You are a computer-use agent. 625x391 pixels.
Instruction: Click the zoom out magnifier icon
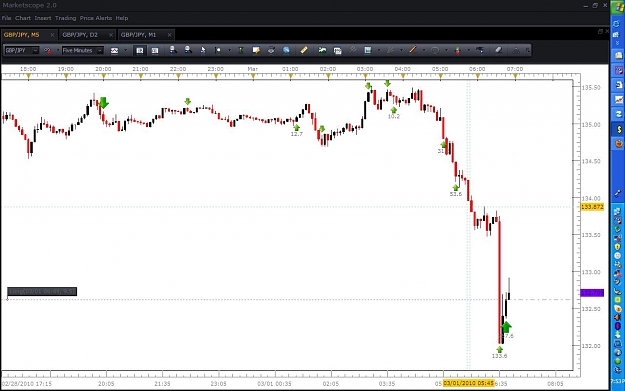pos(188,50)
